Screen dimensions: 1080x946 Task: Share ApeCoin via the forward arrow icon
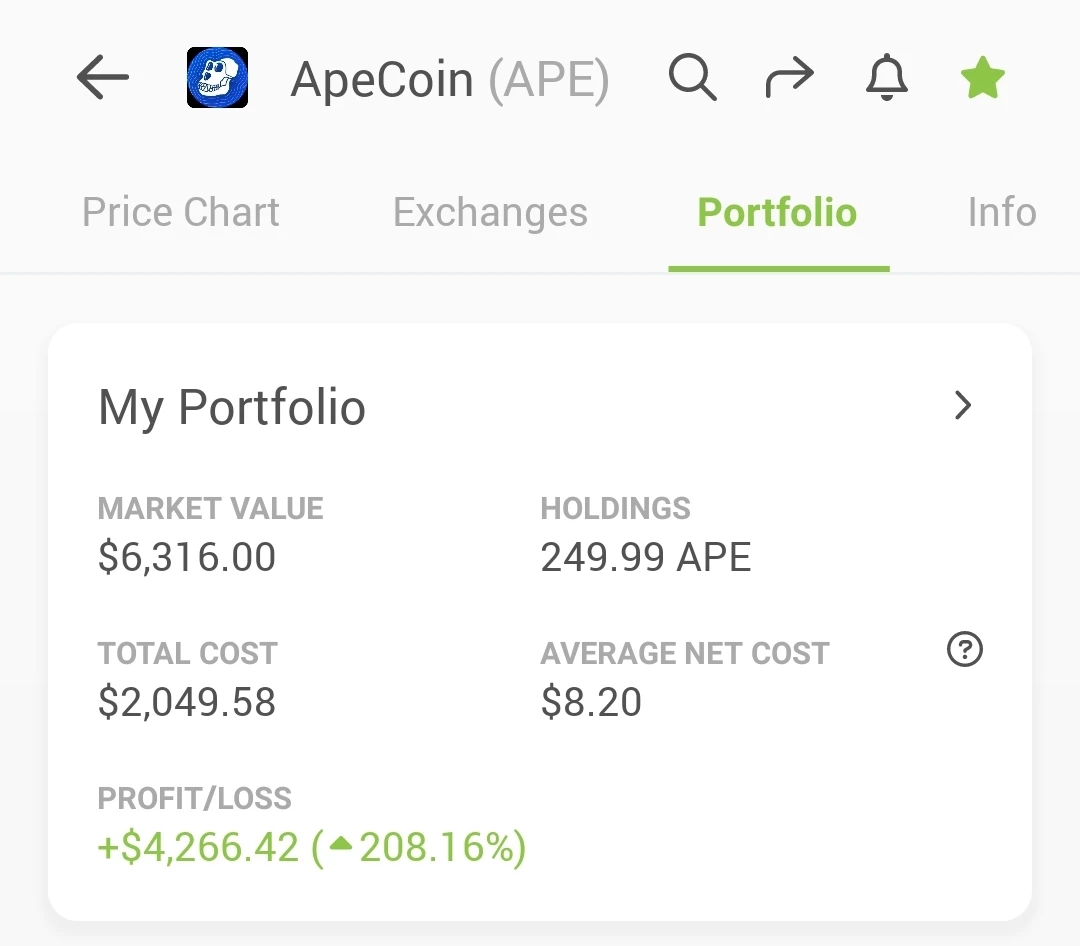pyautogui.click(x=789, y=77)
